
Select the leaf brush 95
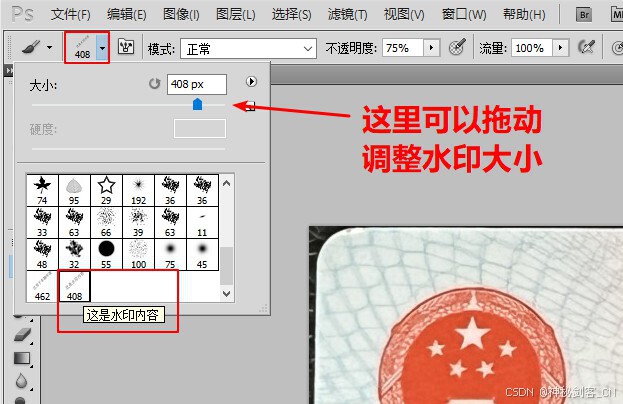74,190
